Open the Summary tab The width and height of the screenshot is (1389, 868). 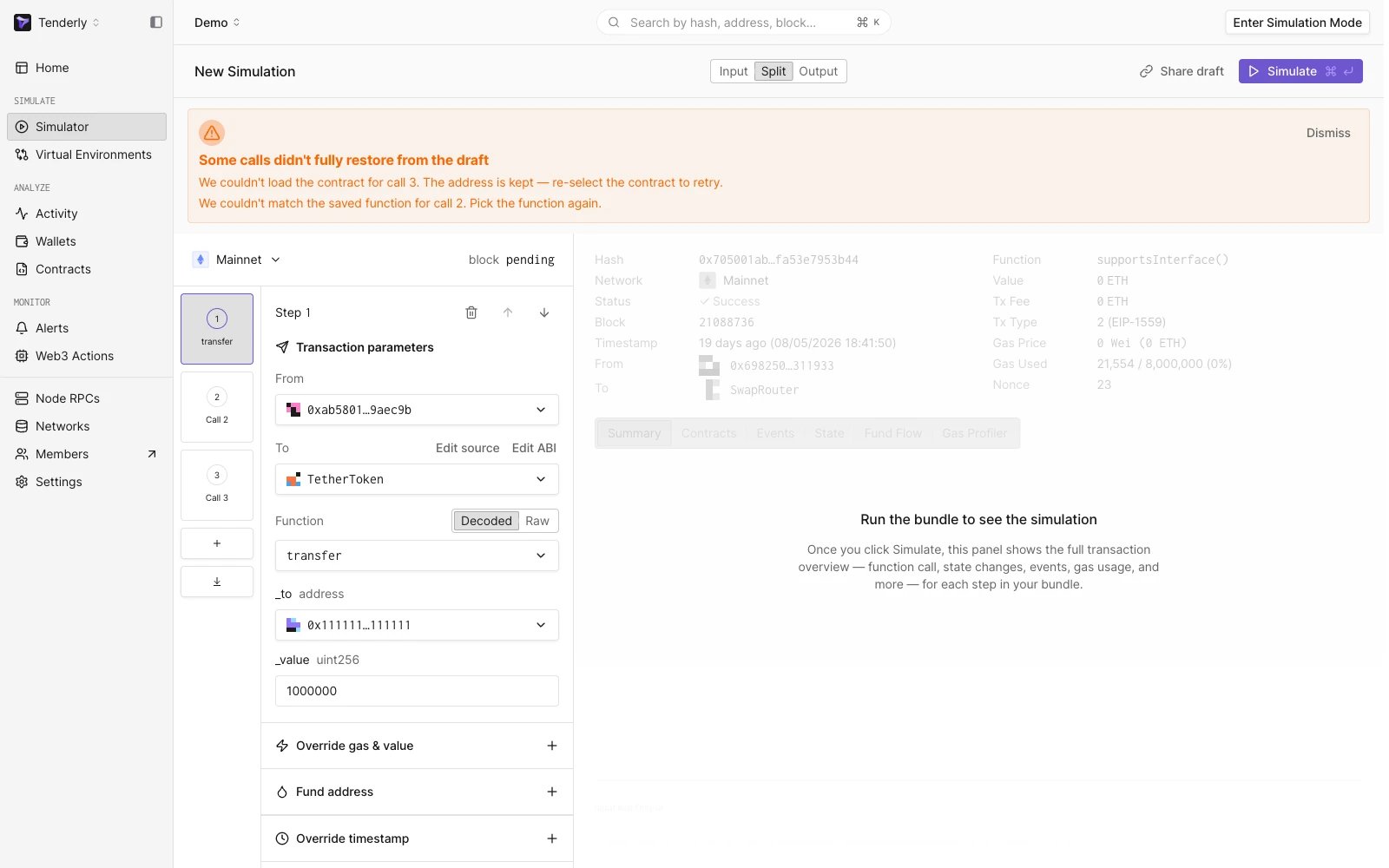click(x=634, y=433)
